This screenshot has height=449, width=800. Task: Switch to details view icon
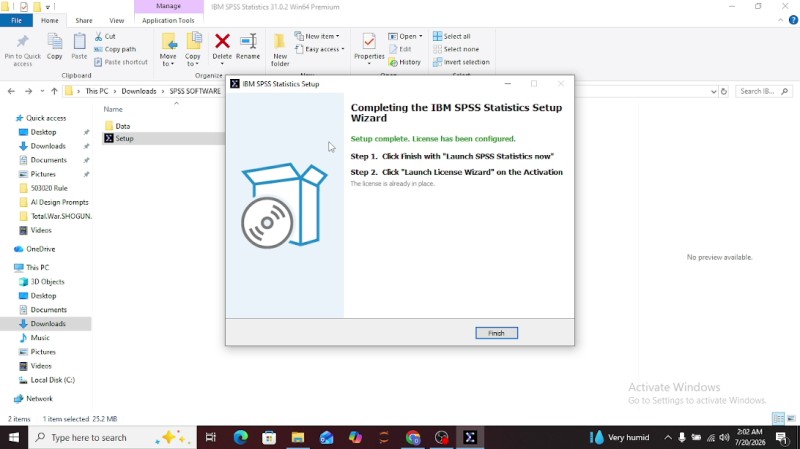(779, 418)
